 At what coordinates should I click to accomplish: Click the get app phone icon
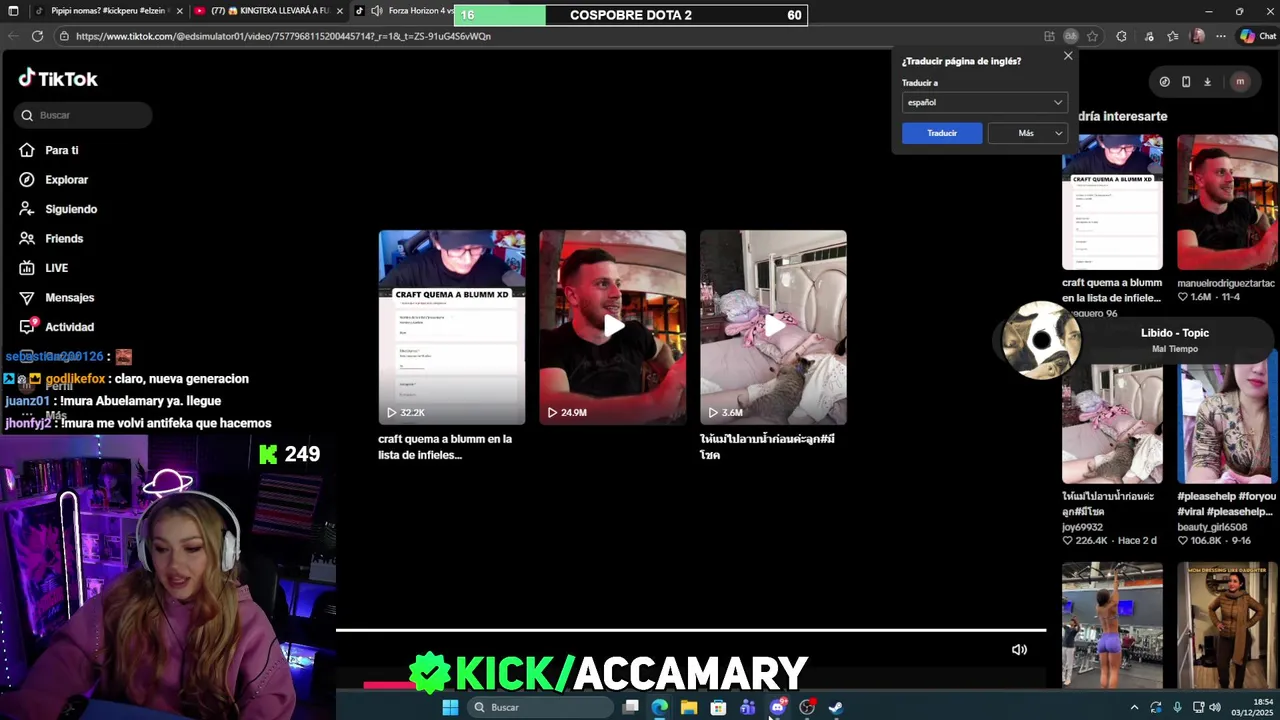tap(1186, 82)
